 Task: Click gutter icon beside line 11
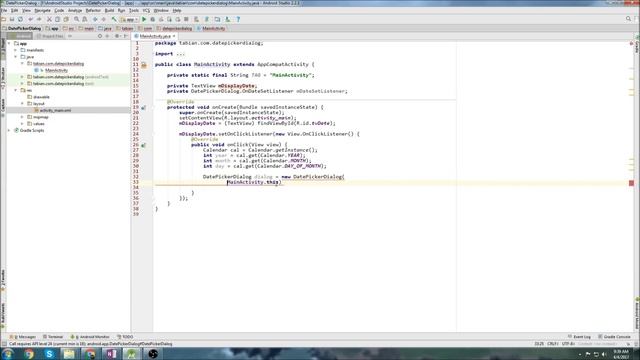coord(144,64)
